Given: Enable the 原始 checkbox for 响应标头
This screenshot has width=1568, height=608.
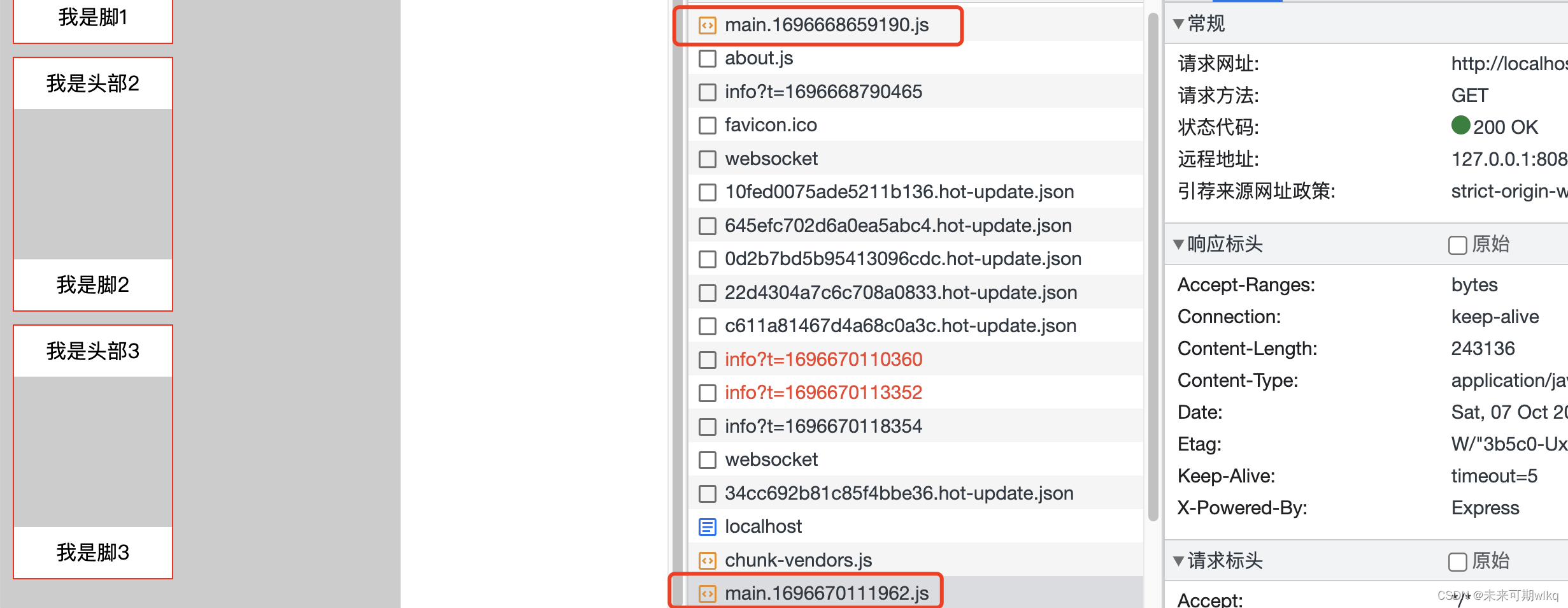Looking at the screenshot, I should click(1457, 245).
